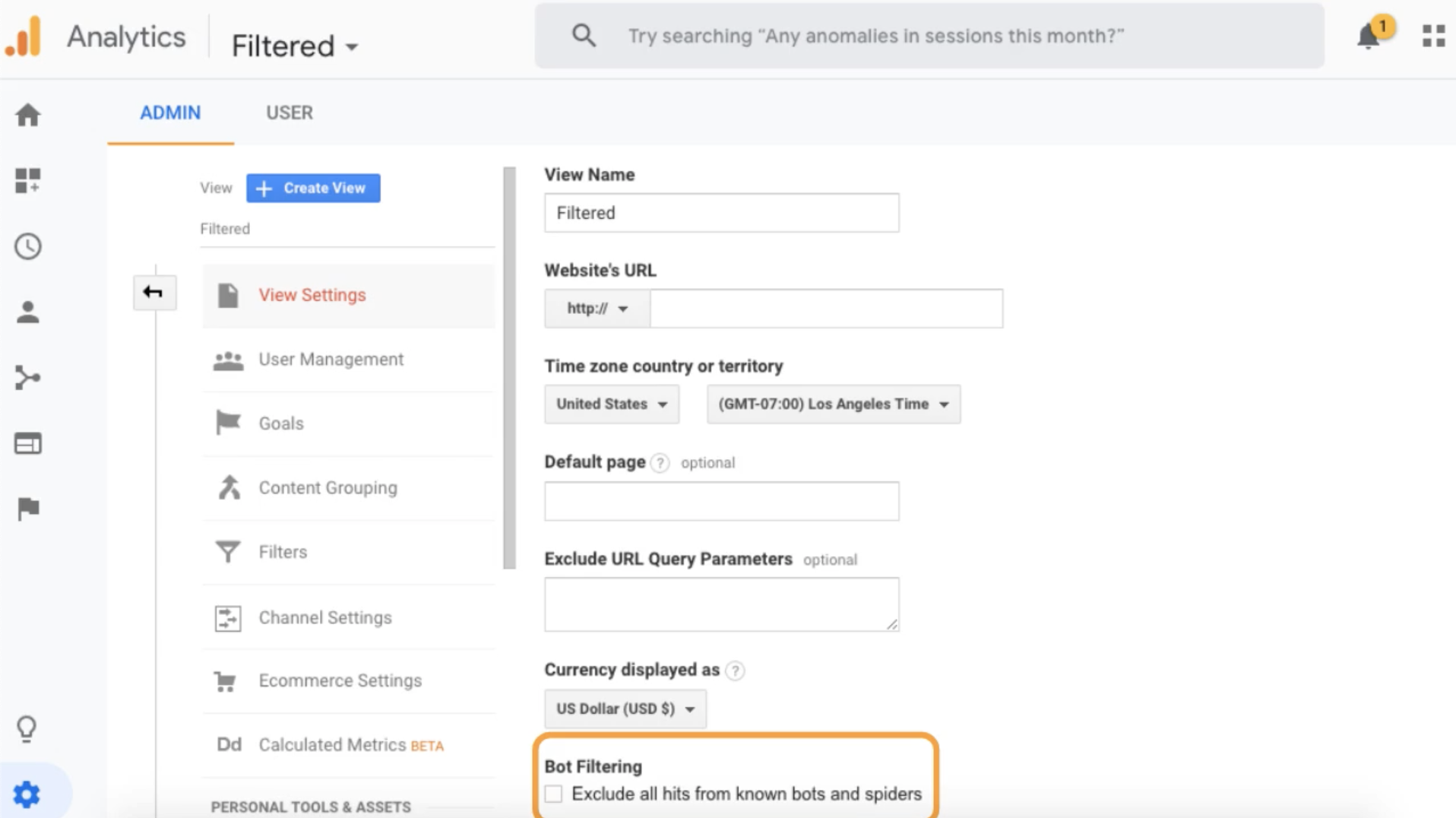
Task: Open Realtime clock icon in sidebar
Action: pos(28,246)
